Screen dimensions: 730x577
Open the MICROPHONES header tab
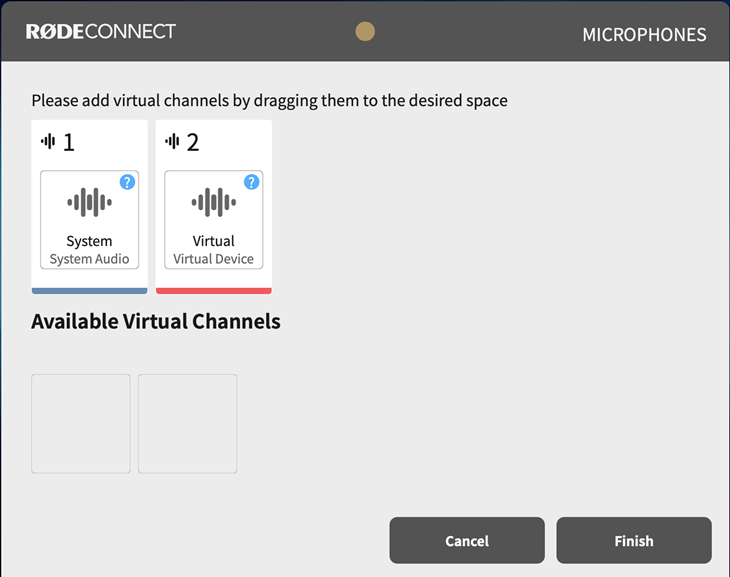(644, 35)
